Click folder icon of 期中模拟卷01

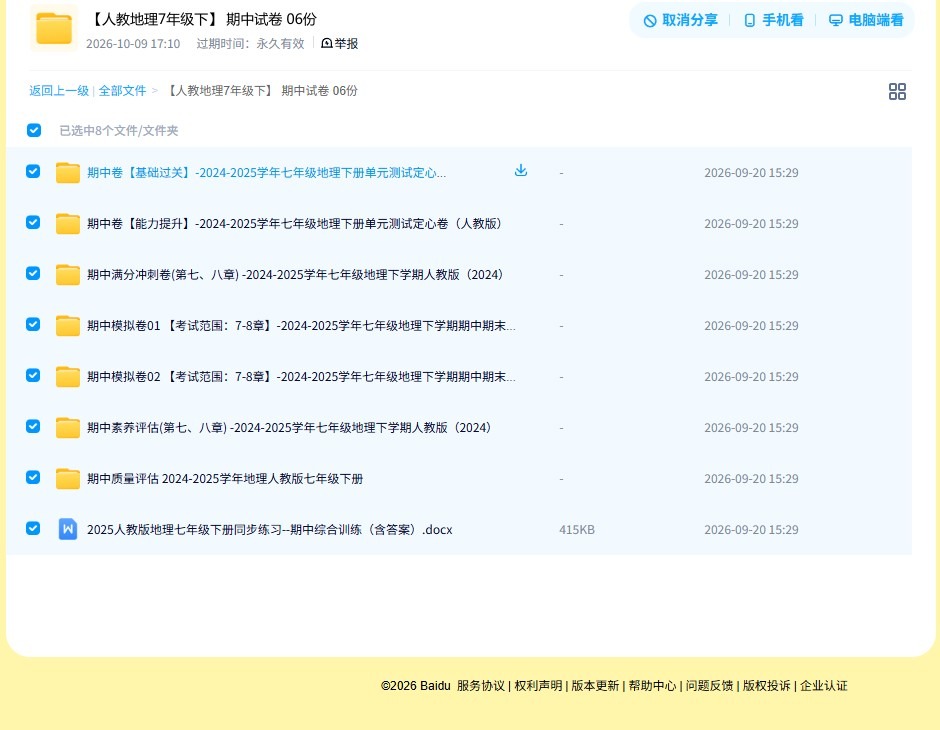(68, 325)
